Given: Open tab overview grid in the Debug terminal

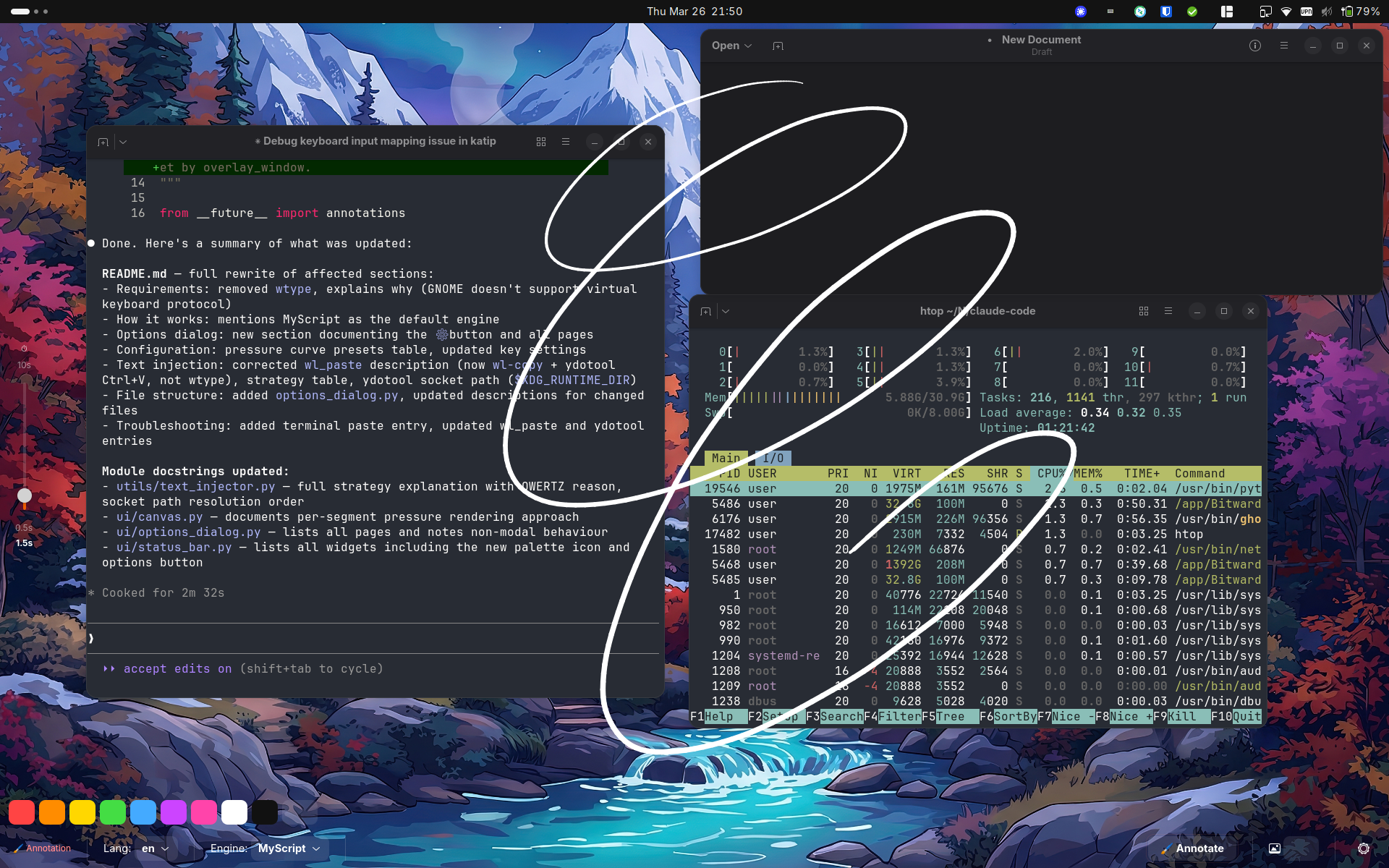Looking at the screenshot, I should point(541,142).
